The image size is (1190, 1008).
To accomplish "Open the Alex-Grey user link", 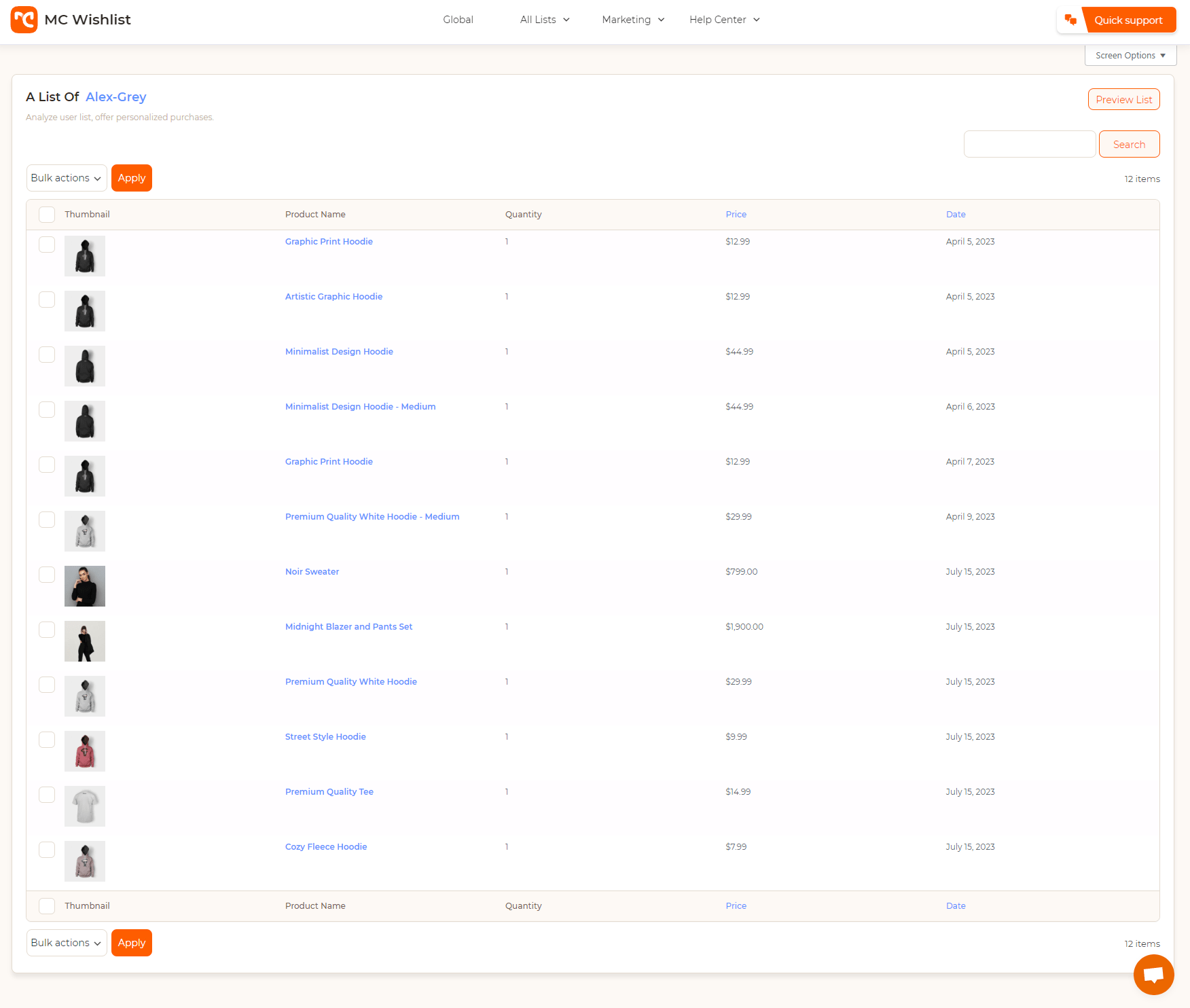I will (x=116, y=97).
